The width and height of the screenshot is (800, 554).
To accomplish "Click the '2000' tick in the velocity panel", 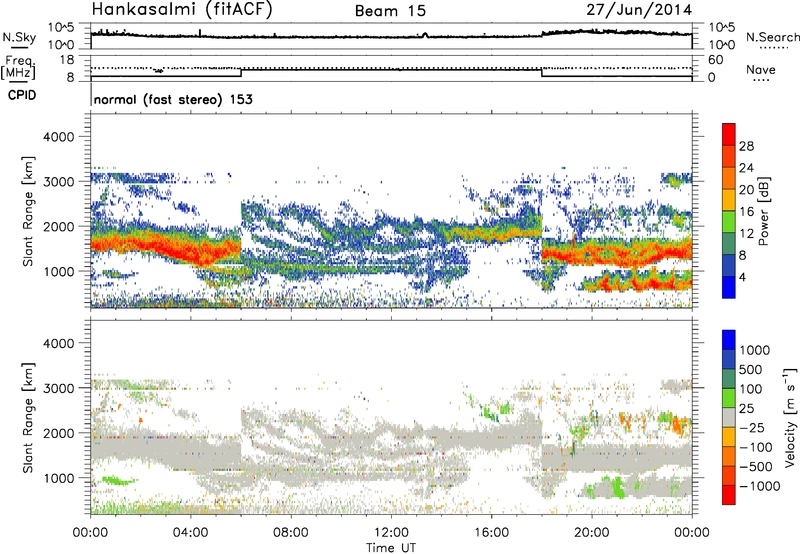I will (58, 434).
